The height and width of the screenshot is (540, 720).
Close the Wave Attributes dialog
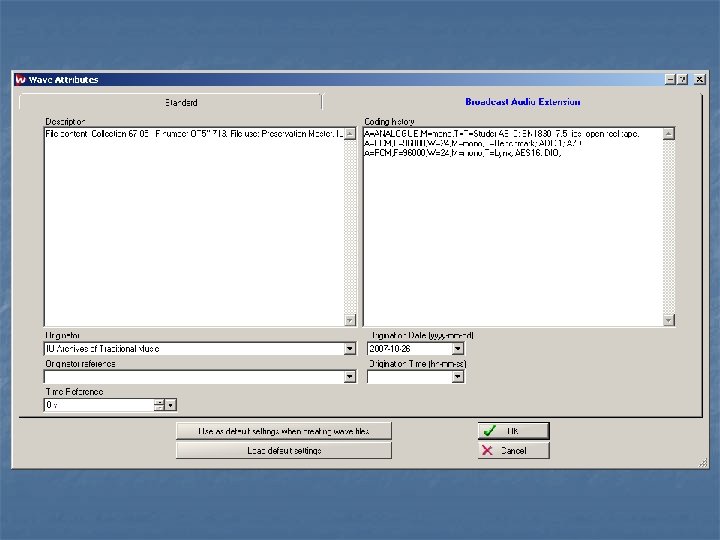[699, 79]
